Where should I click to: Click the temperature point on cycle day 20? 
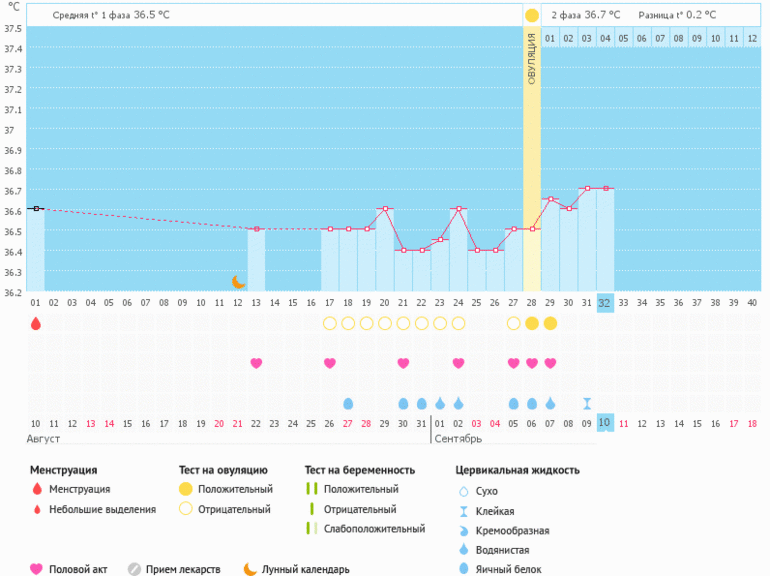click(385, 209)
